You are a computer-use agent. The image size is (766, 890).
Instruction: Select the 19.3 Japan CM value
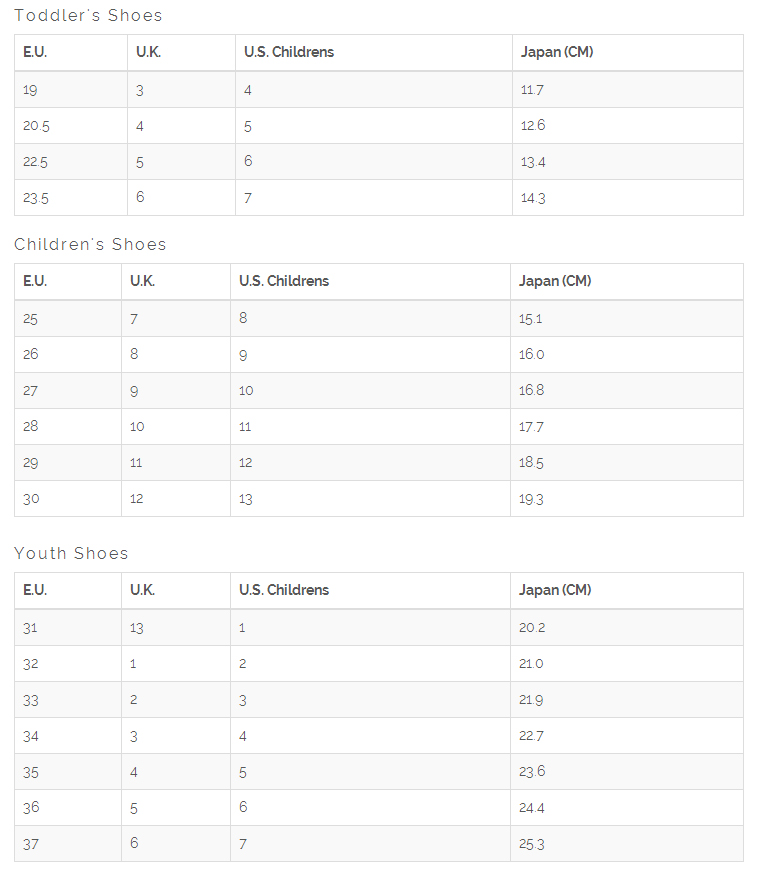click(x=531, y=499)
